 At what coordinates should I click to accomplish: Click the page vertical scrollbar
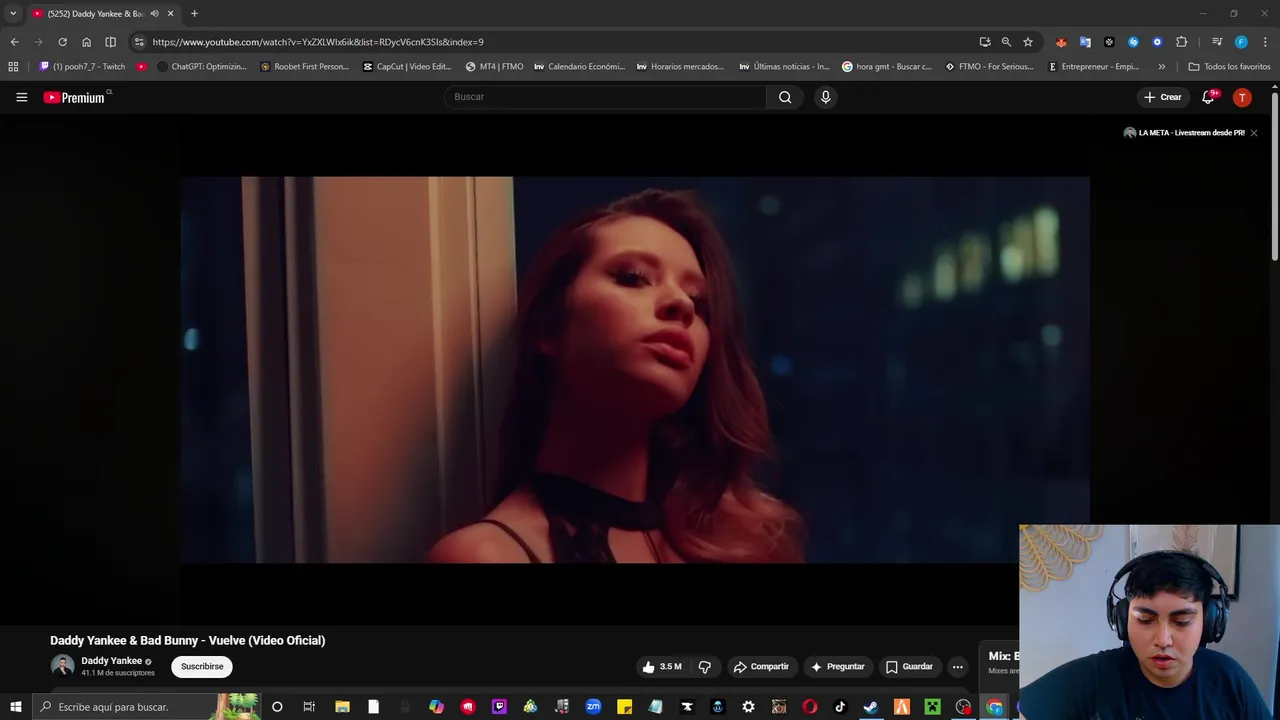pyautogui.click(x=1275, y=175)
